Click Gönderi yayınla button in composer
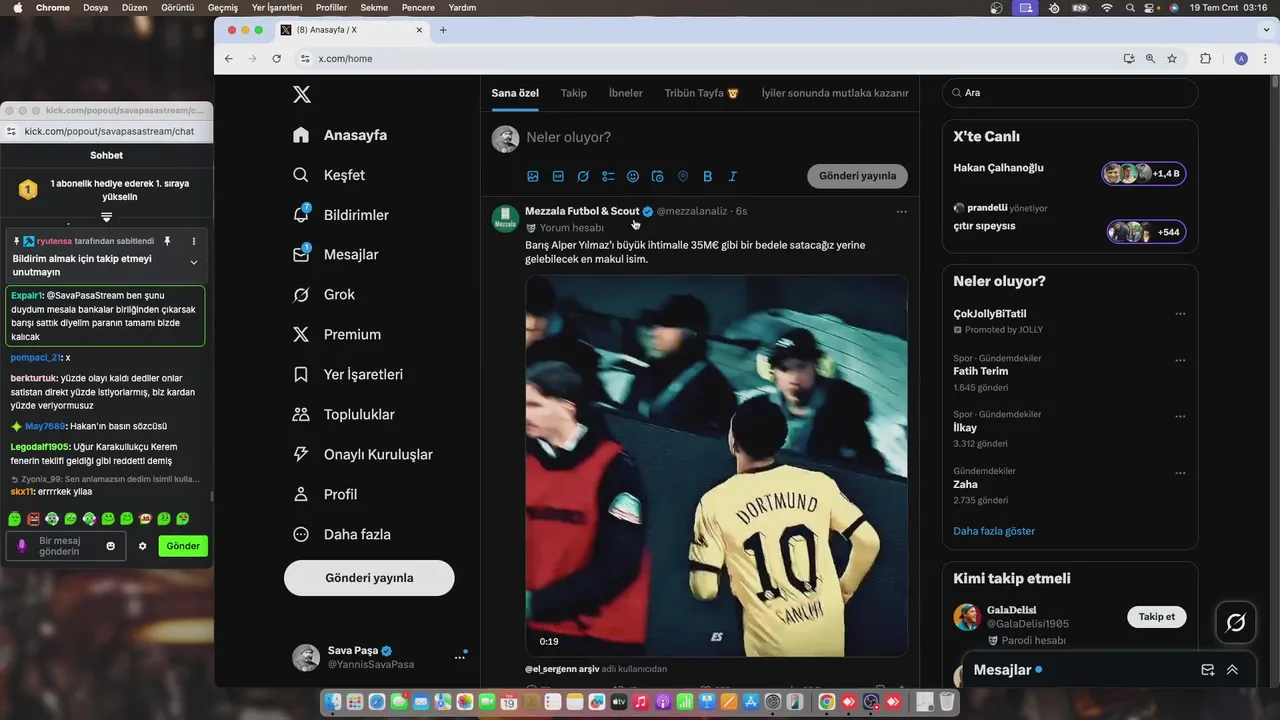The image size is (1280, 720). coord(857,176)
